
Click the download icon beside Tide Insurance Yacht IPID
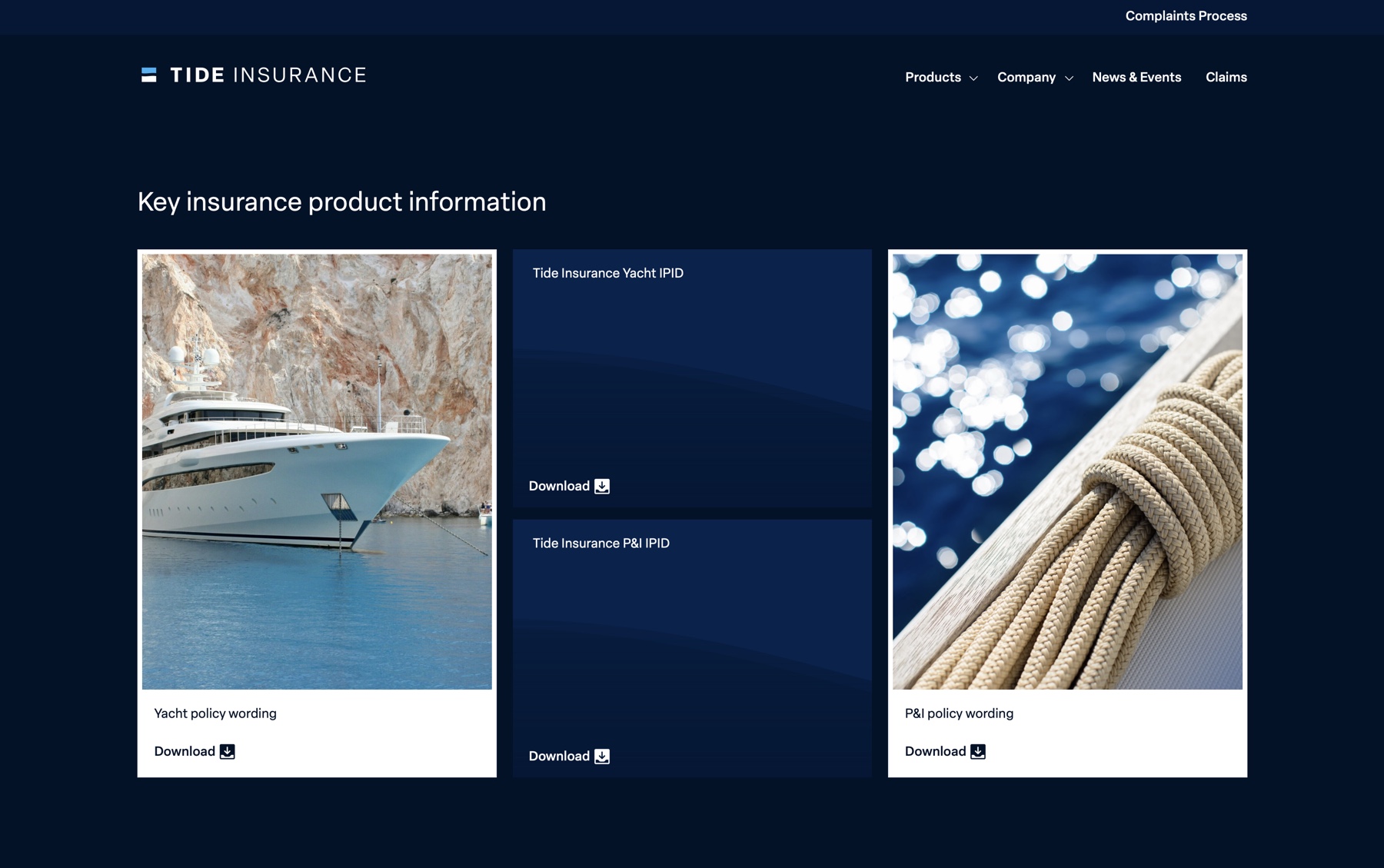(x=602, y=486)
